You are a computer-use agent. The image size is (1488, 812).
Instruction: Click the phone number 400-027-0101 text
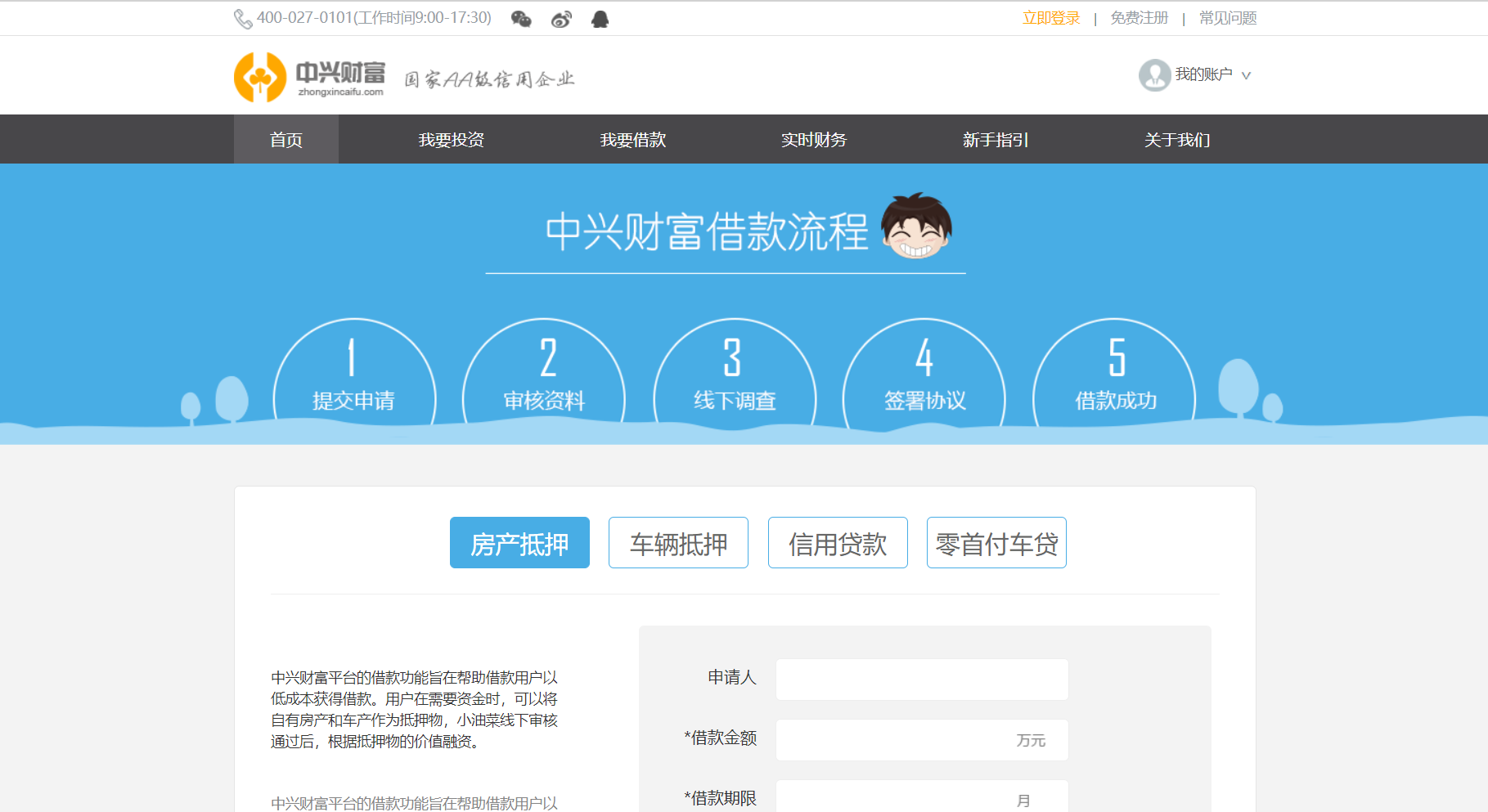pyautogui.click(x=304, y=18)
